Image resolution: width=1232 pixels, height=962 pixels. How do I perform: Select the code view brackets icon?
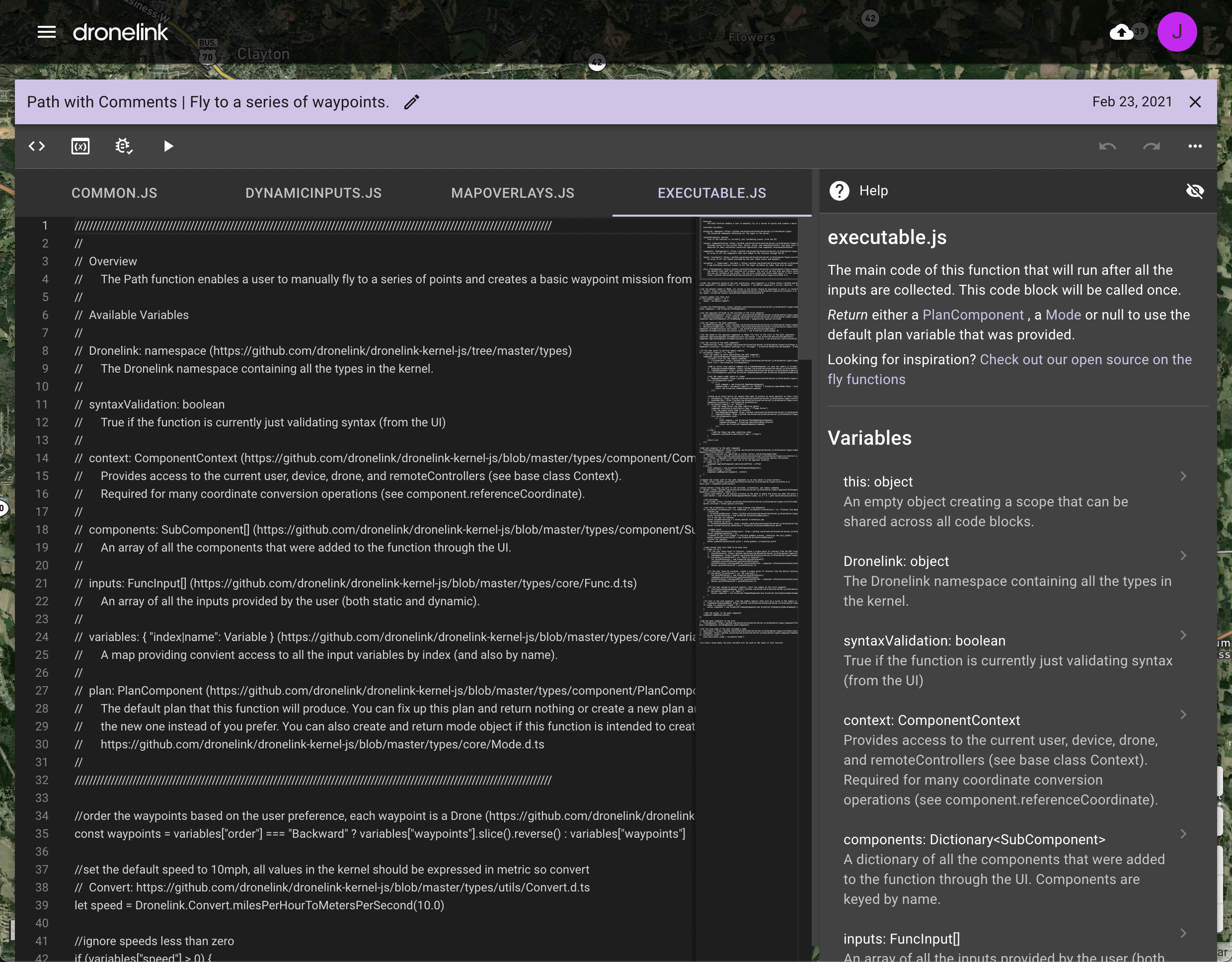pyautogui.click(x=37, y=146)
